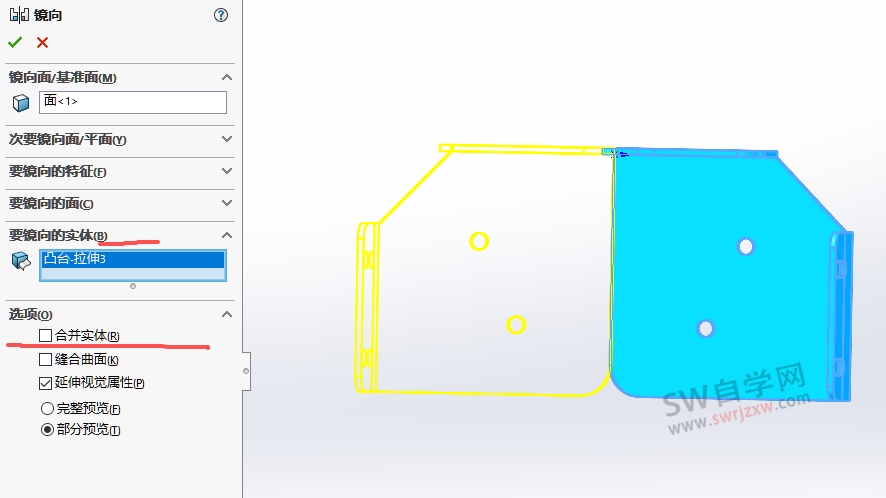Image resolution: width=886 pixels, height=498 pixels.
Task: Click the lower hole on the cyan body
Action: point(706,328)
